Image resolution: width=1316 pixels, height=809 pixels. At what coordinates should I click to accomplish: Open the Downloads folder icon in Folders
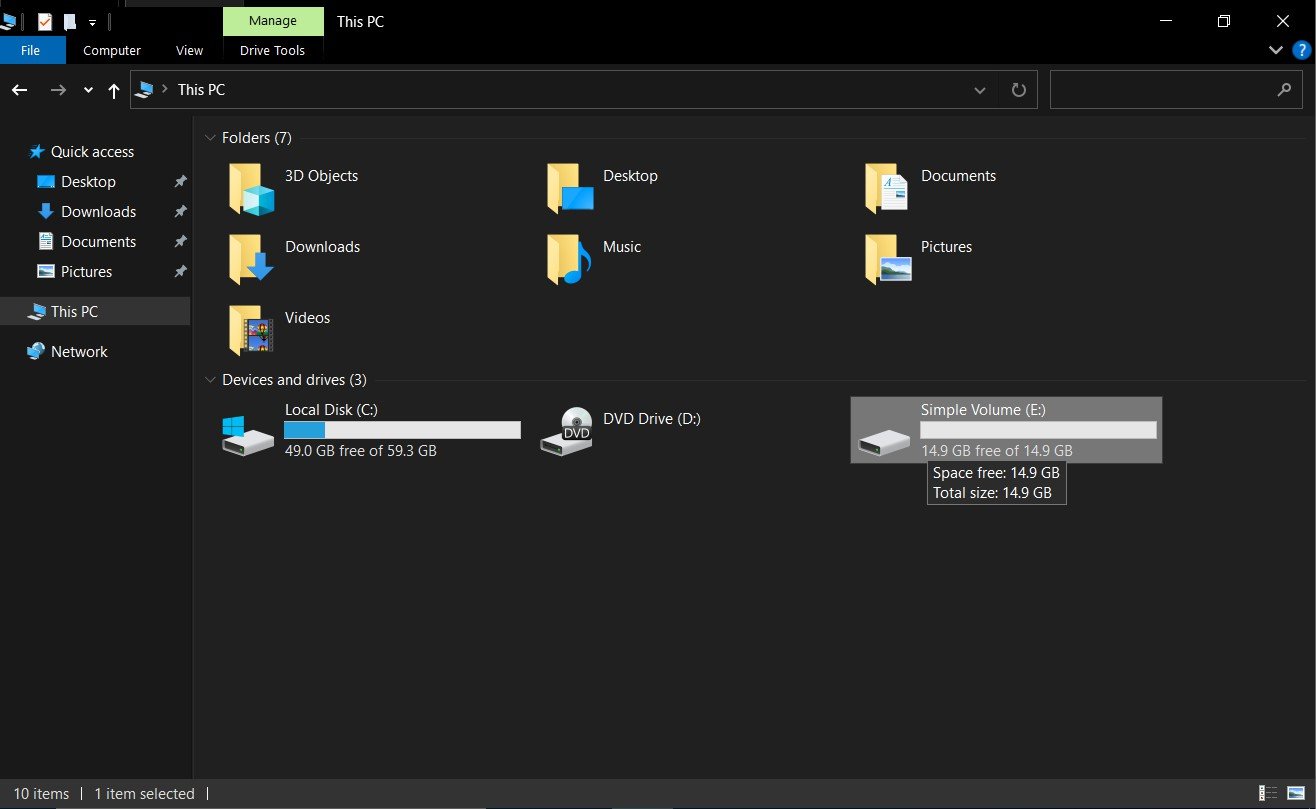coord(251,260)
